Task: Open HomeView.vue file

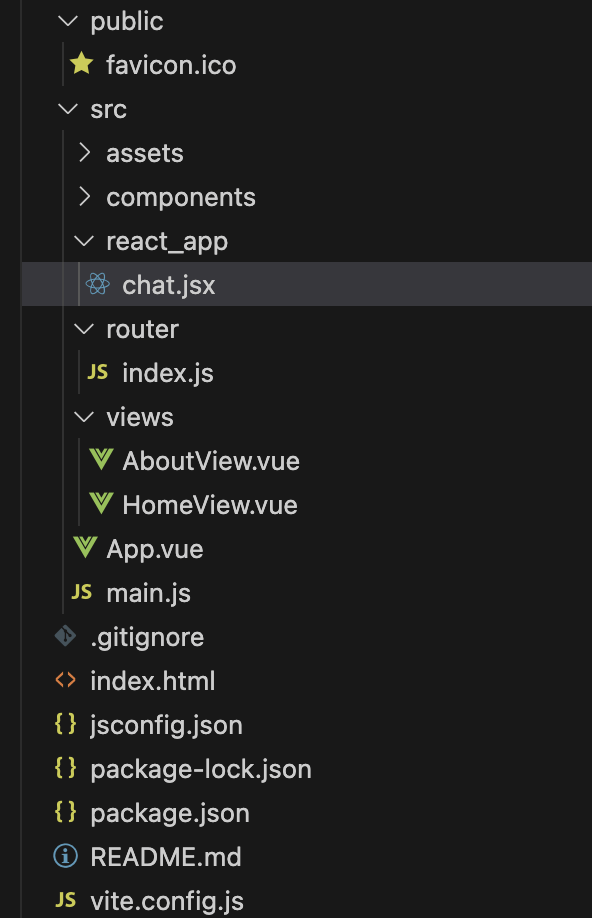Action: pyautogui.click(x=210, y=505)
